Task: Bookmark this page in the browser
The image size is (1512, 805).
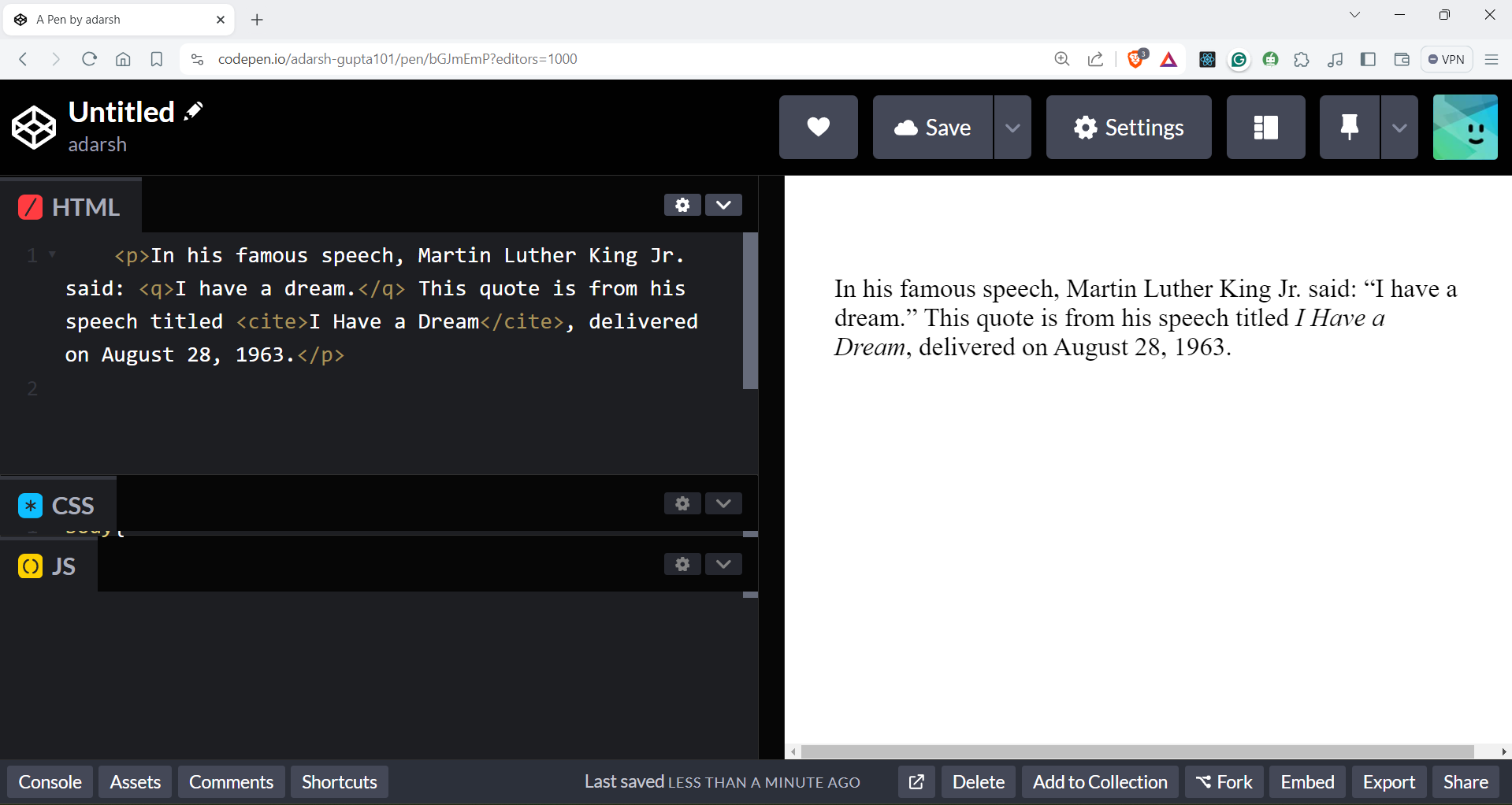Action: point(157,59)
